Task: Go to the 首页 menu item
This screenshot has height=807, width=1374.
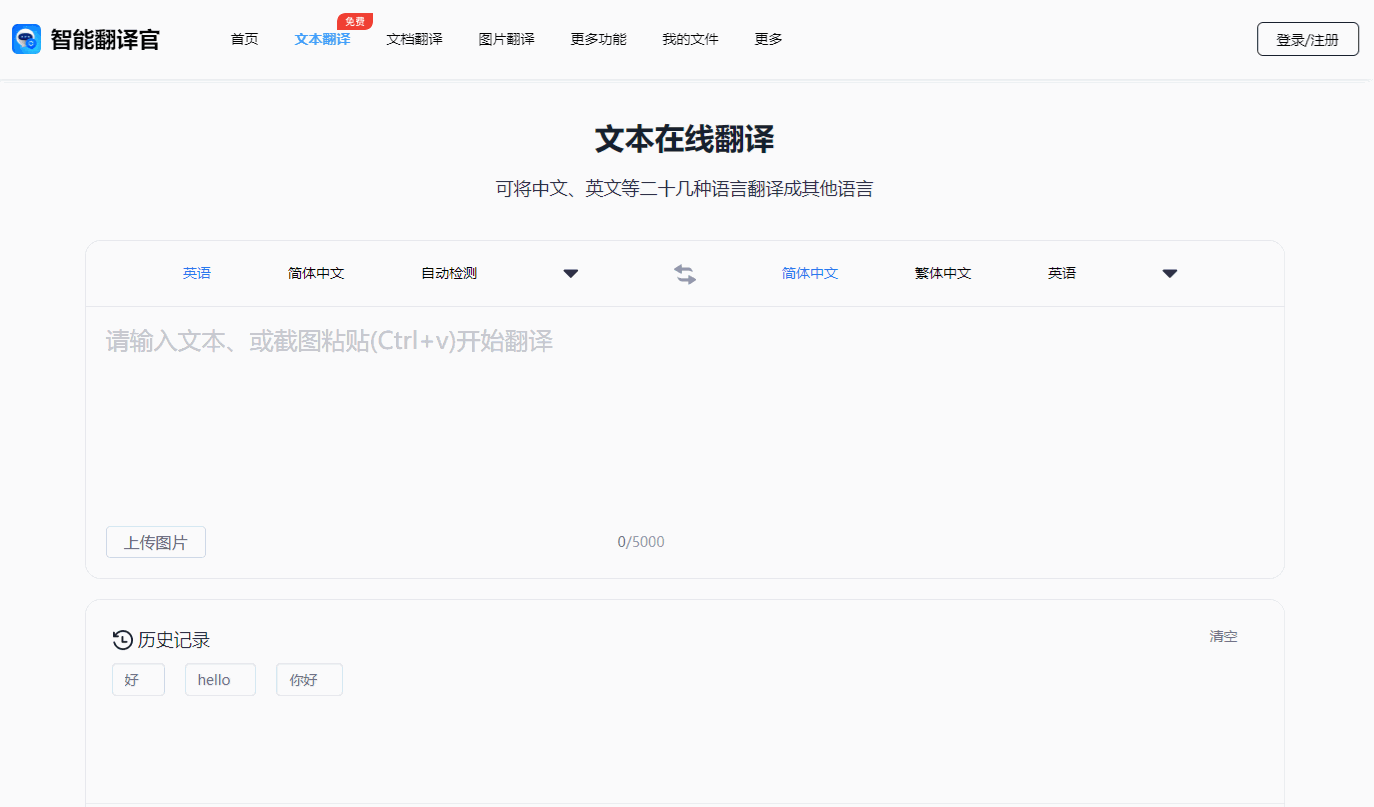Action: (244, 39)
